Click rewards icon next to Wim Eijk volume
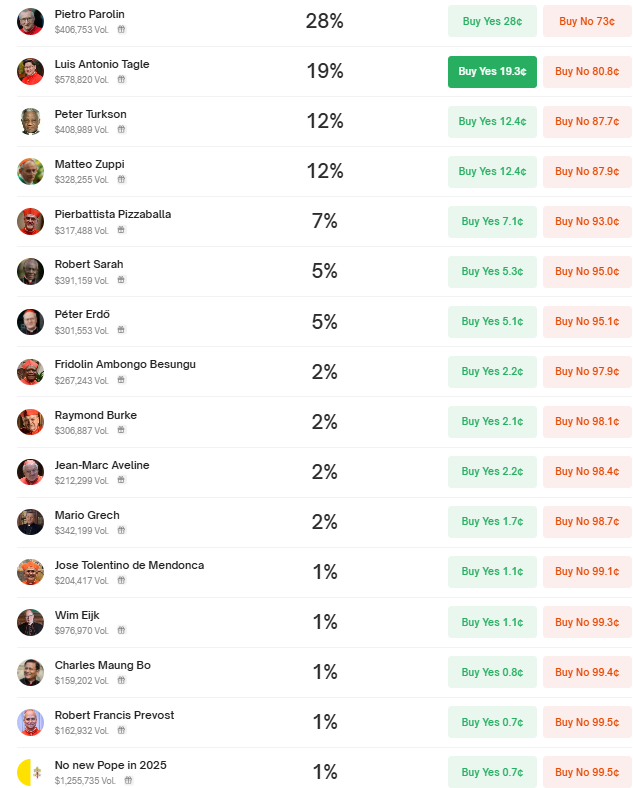The image size is (633, 788). click(121, 630)
